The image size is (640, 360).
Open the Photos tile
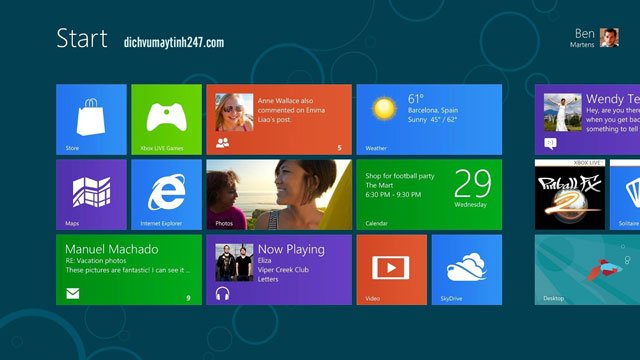[x=279, y=194]
